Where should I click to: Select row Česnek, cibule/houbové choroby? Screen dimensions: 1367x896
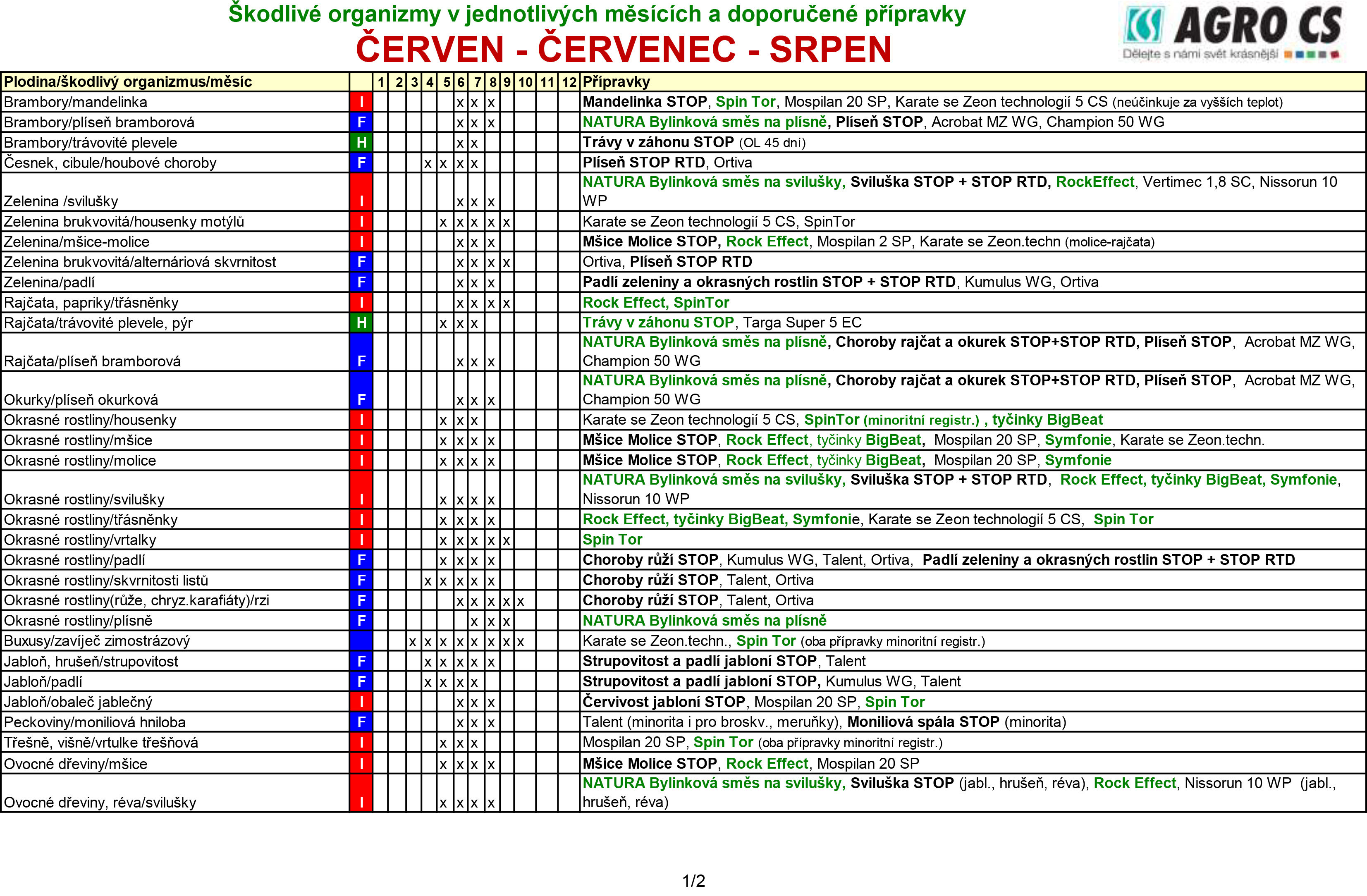(x=683, y=162)
